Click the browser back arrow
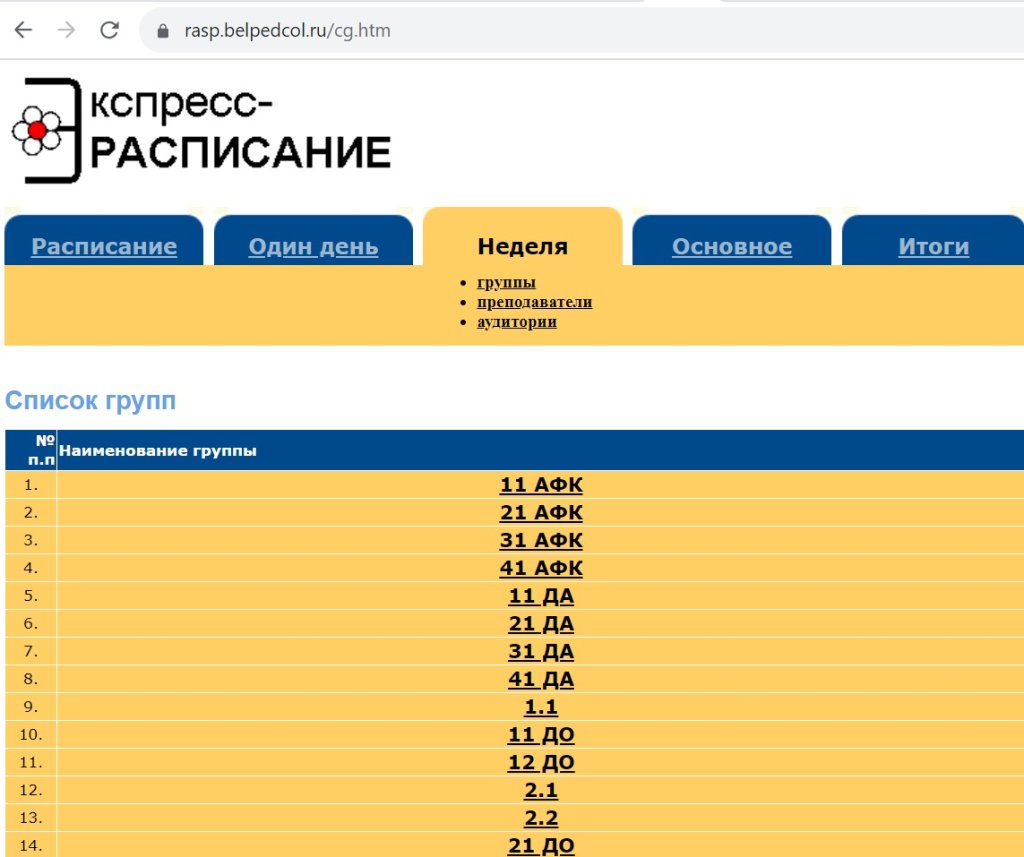This screenshot has width=1024, height=857. pos(23,30)
